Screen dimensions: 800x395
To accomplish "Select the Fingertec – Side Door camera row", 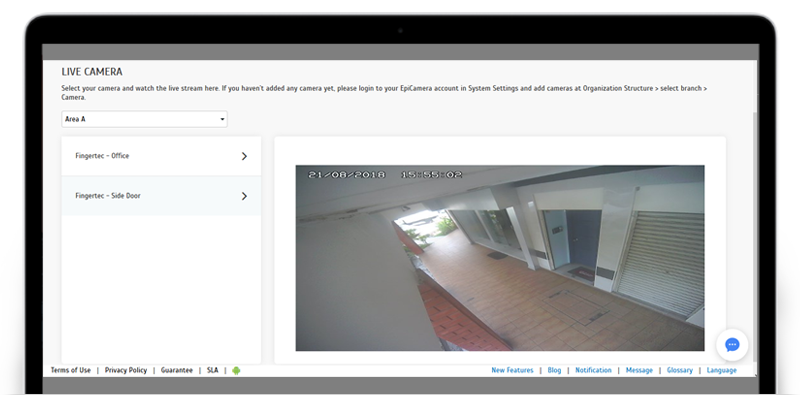I will 161,196.
